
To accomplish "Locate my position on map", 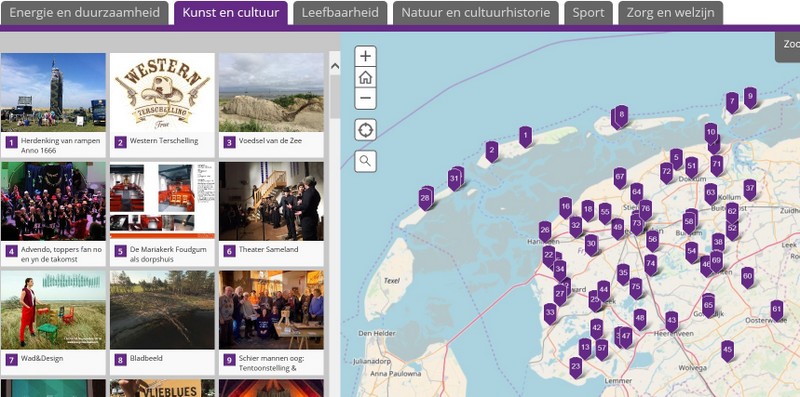I will [x=365, y=130].
